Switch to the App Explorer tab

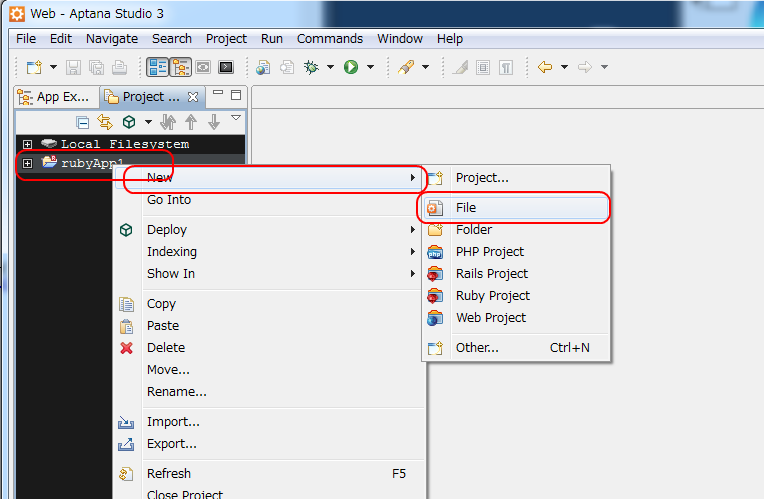(x=54, y=97)
